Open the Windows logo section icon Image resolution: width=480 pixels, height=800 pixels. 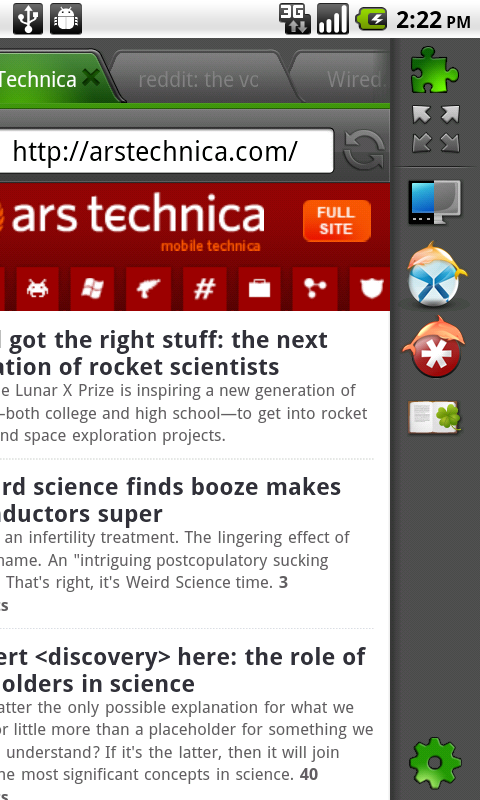click(x=92, y=289)
